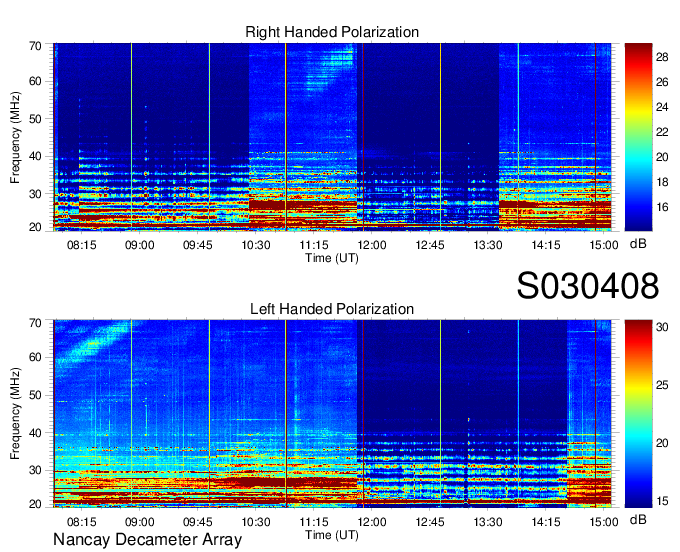The height and width of the screenshot is (552, 680).
Task: Click the 13:30 tick under right-handed plot
Action: click(x=488, y=245)
